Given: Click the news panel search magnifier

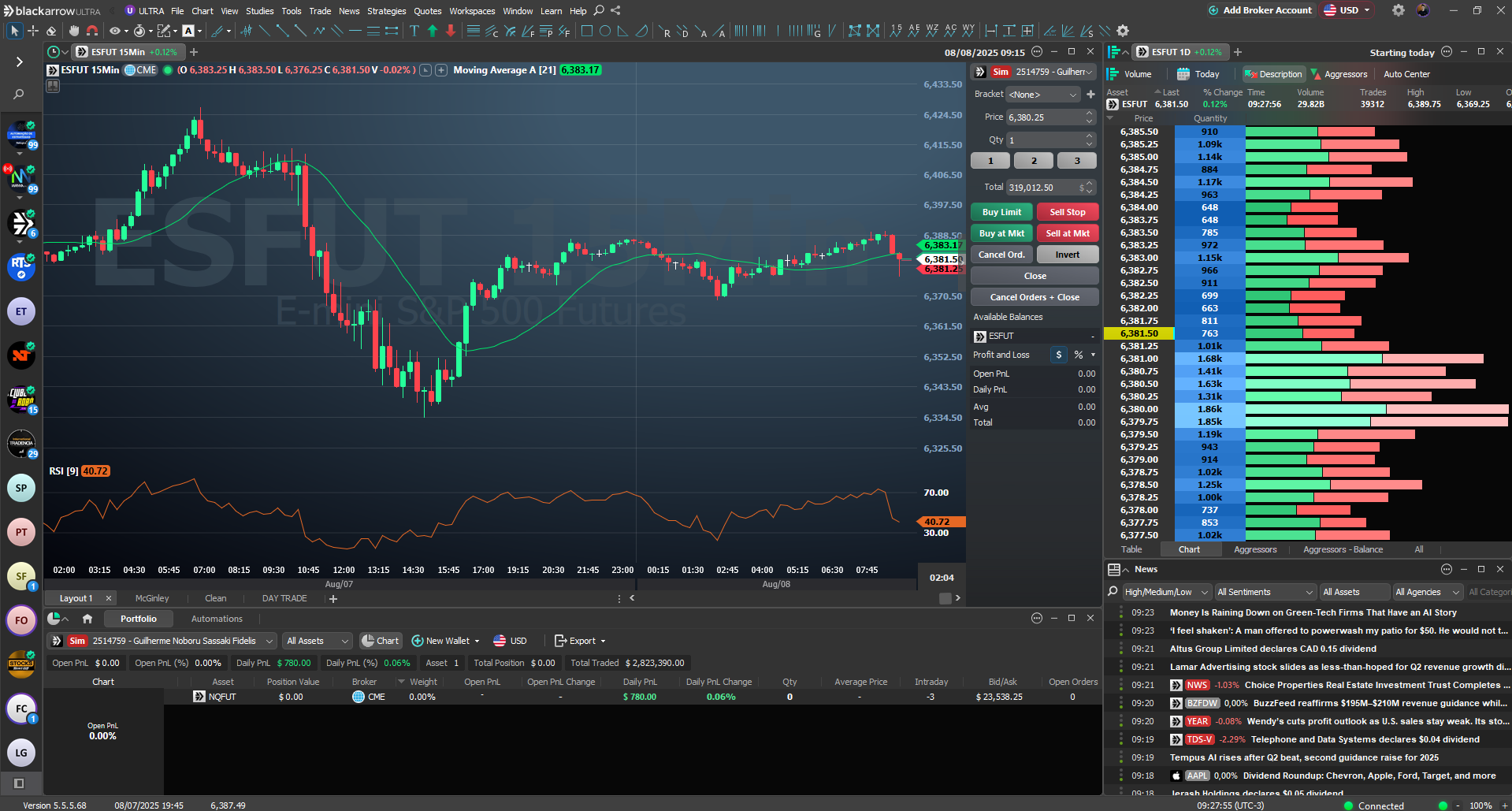Looking at the screenshot, I should click(x=1113, y=591).
